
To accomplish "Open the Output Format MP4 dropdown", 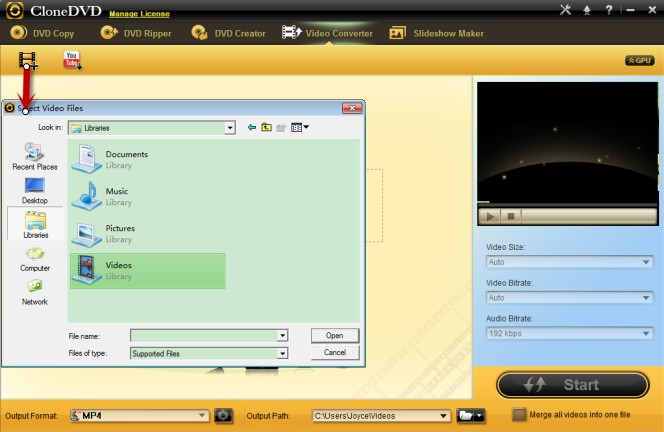I will click(139, 415).
